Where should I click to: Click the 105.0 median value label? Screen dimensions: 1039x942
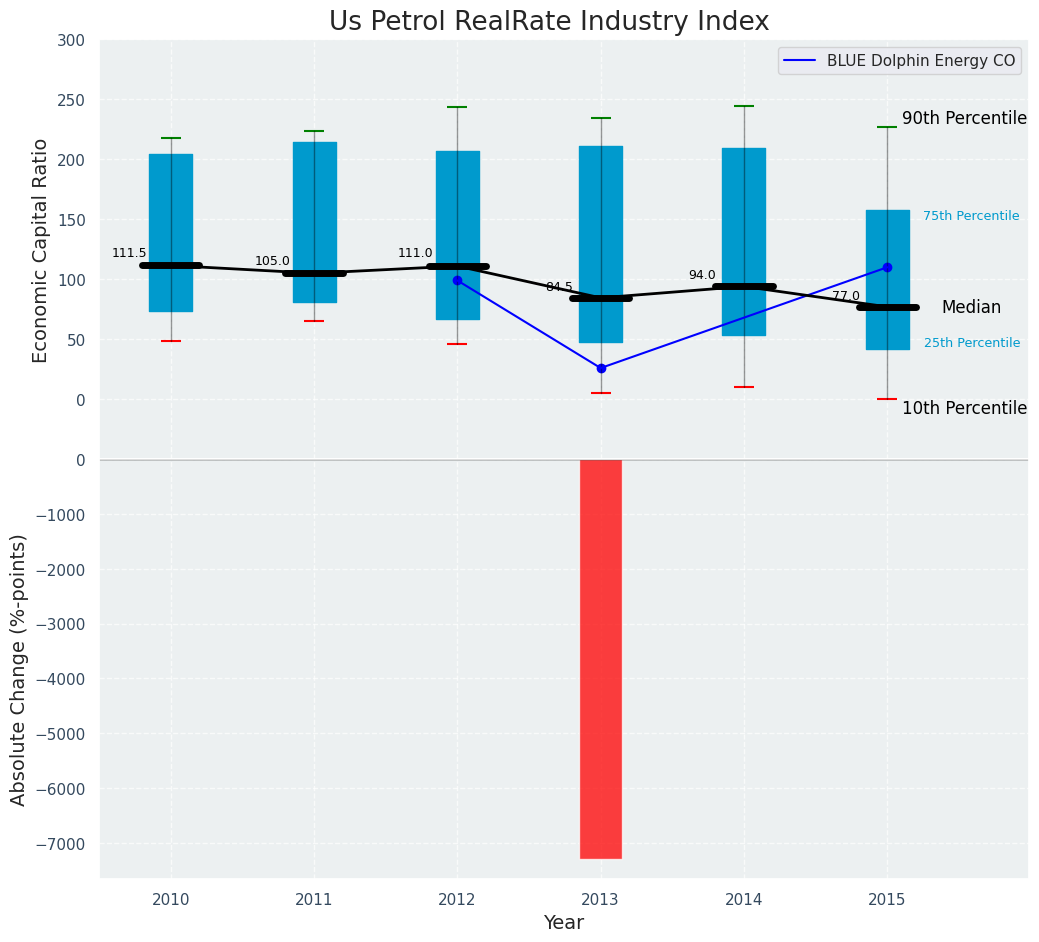[272, 261]
